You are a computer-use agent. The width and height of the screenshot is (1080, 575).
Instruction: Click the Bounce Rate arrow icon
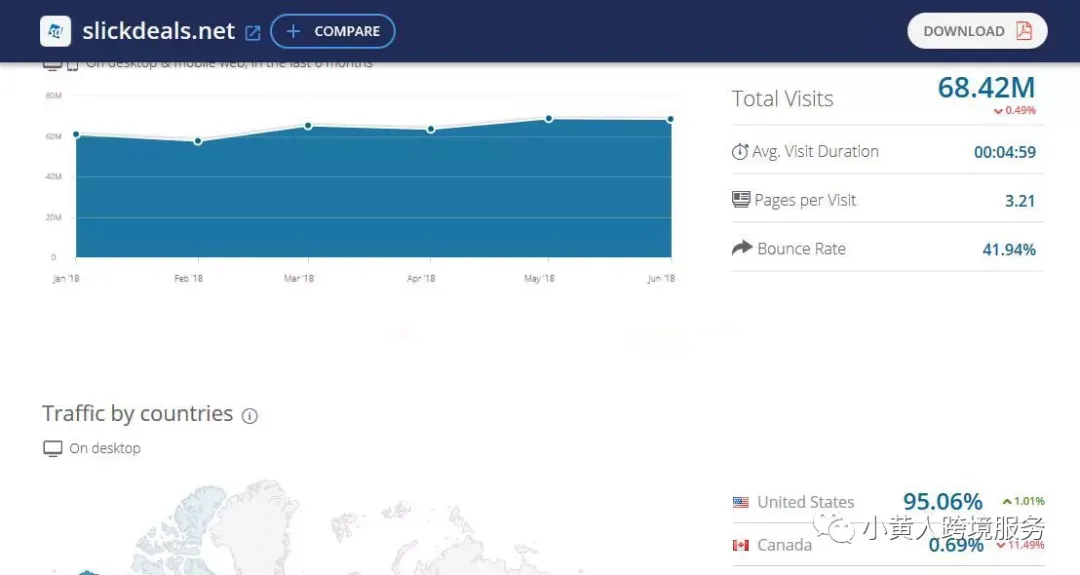tap(742, 248)
